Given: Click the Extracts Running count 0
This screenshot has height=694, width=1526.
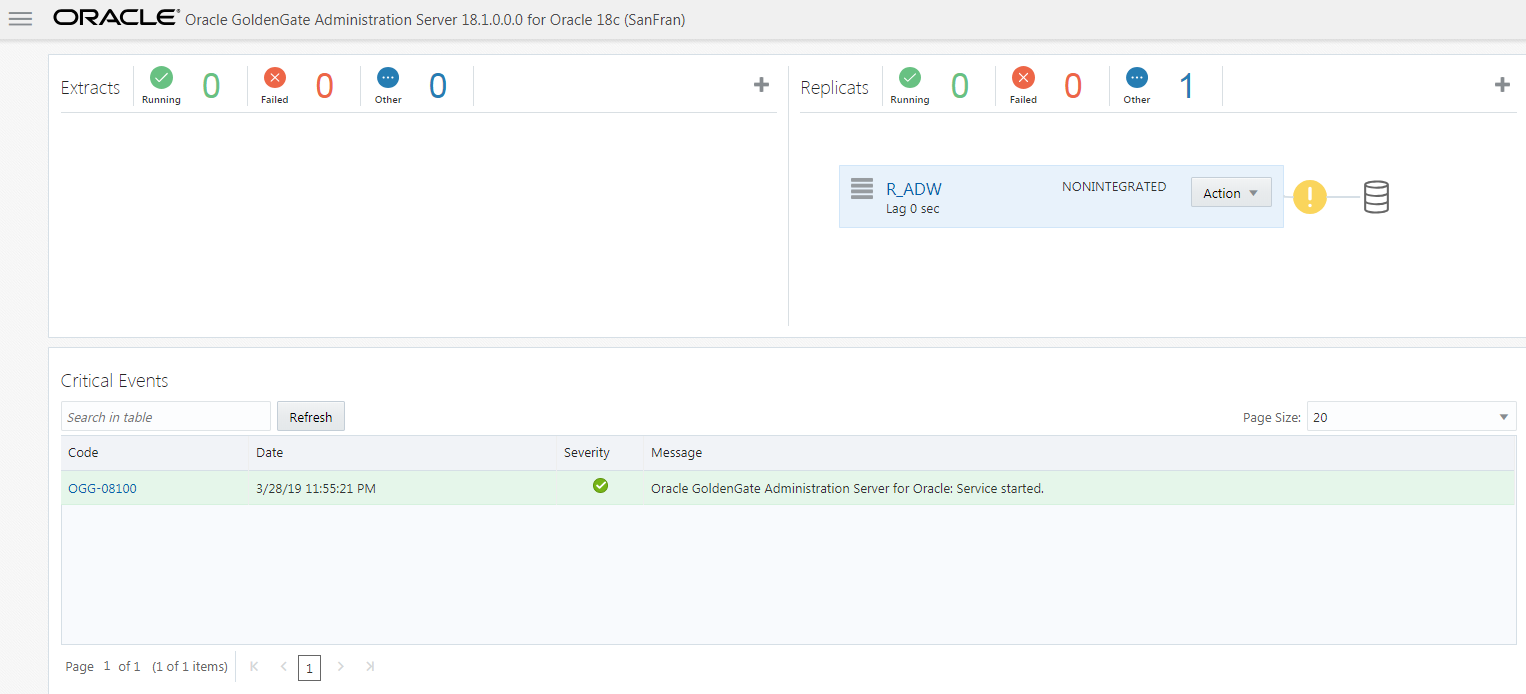Looking at the screenshot, I should click(211, 86).
